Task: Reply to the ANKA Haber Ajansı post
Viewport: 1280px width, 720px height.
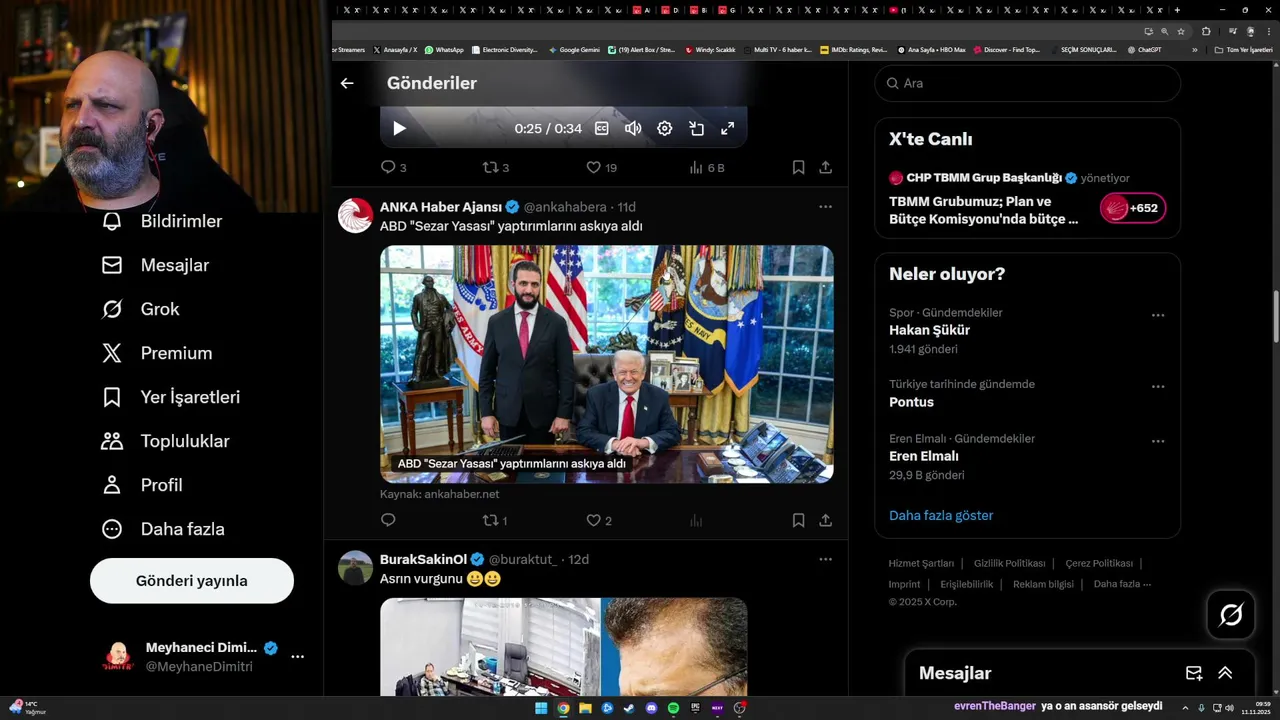Action: (388, 520)
